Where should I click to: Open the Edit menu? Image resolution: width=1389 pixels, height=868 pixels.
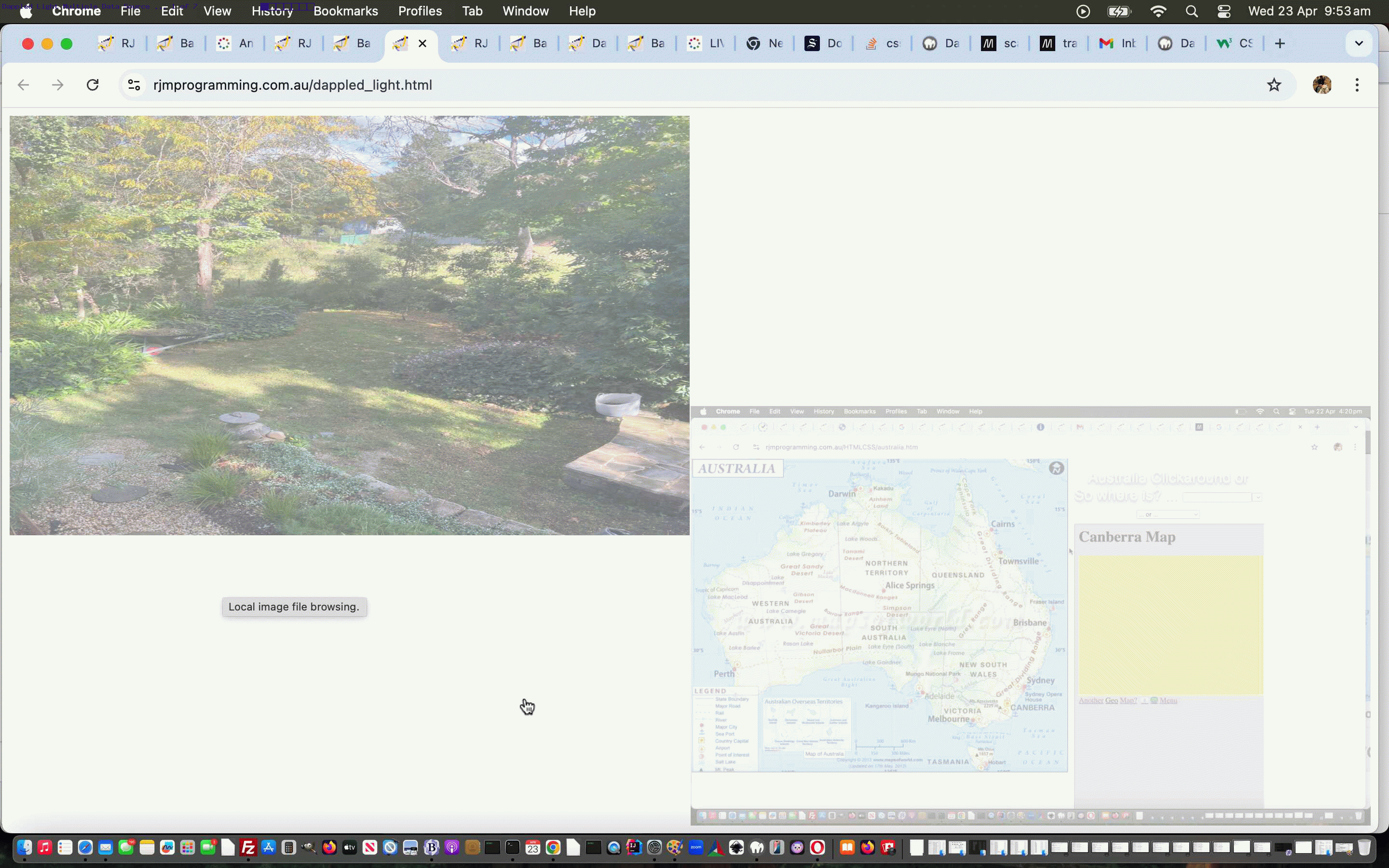[172, 11]
